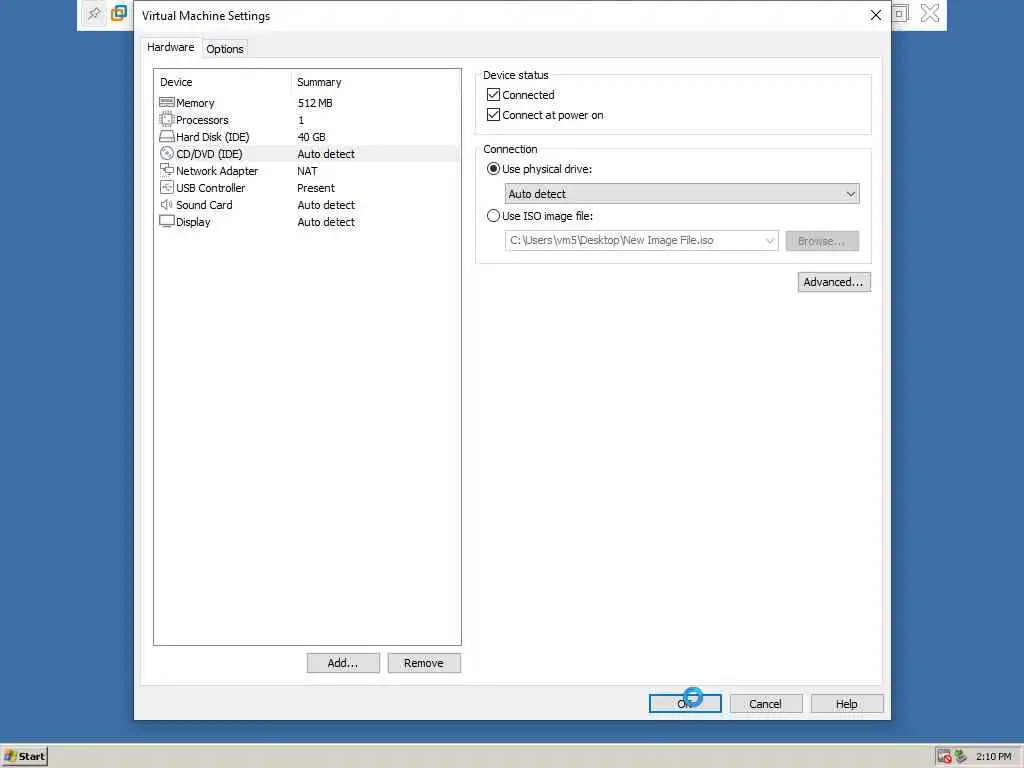Click the restore icon in the background window
The height and width of the screenshot is (768, 1024).
coord(900,13)
